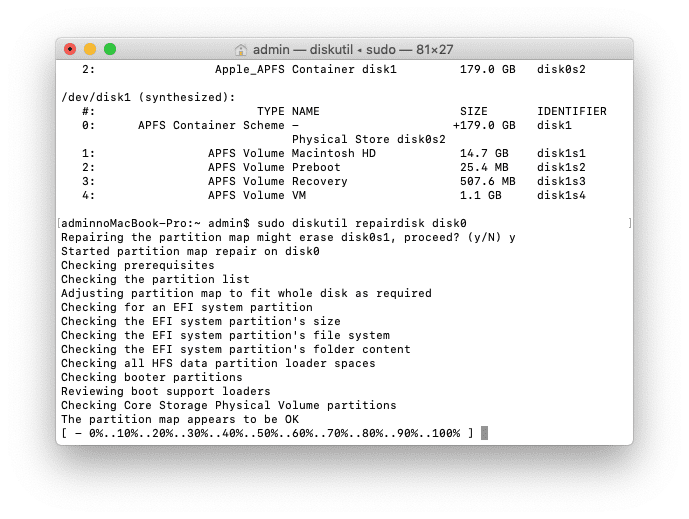The image size is (689, 519).
Task: Click "EFI system partition's size" line
Action: point(201,322)
